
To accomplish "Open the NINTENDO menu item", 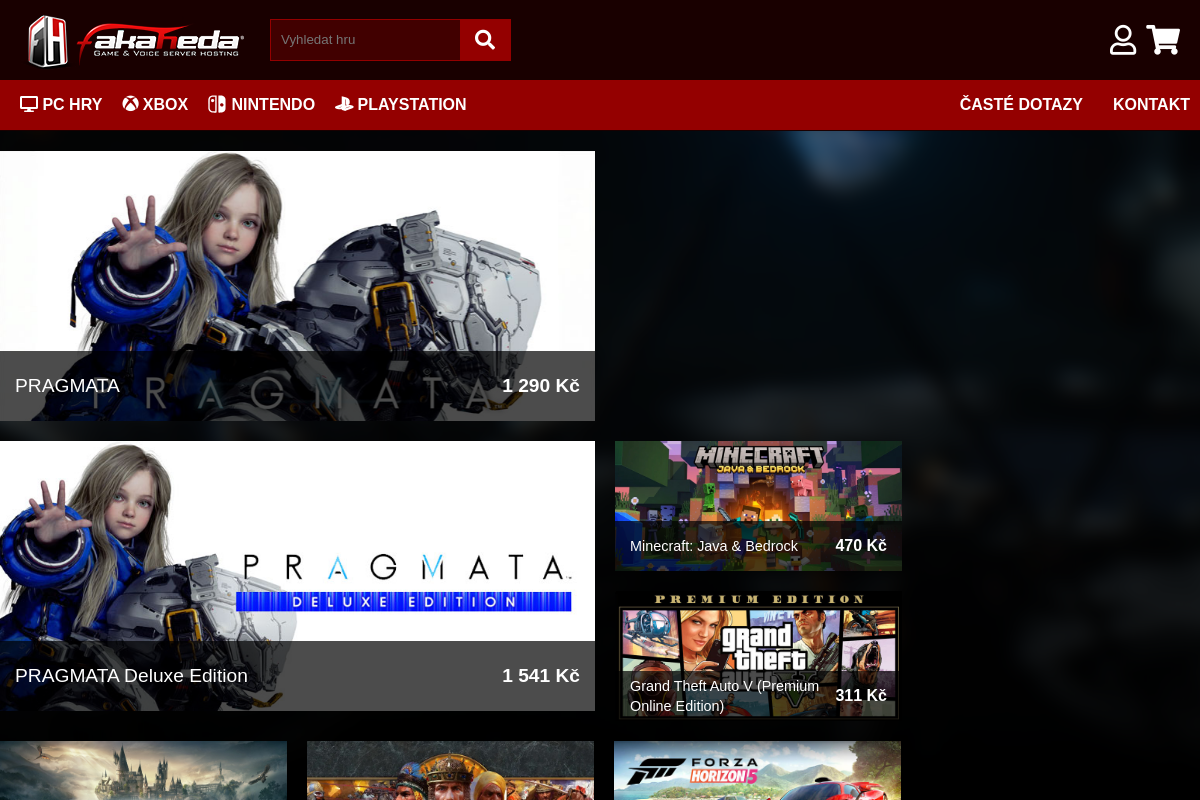I will point(261,104).
